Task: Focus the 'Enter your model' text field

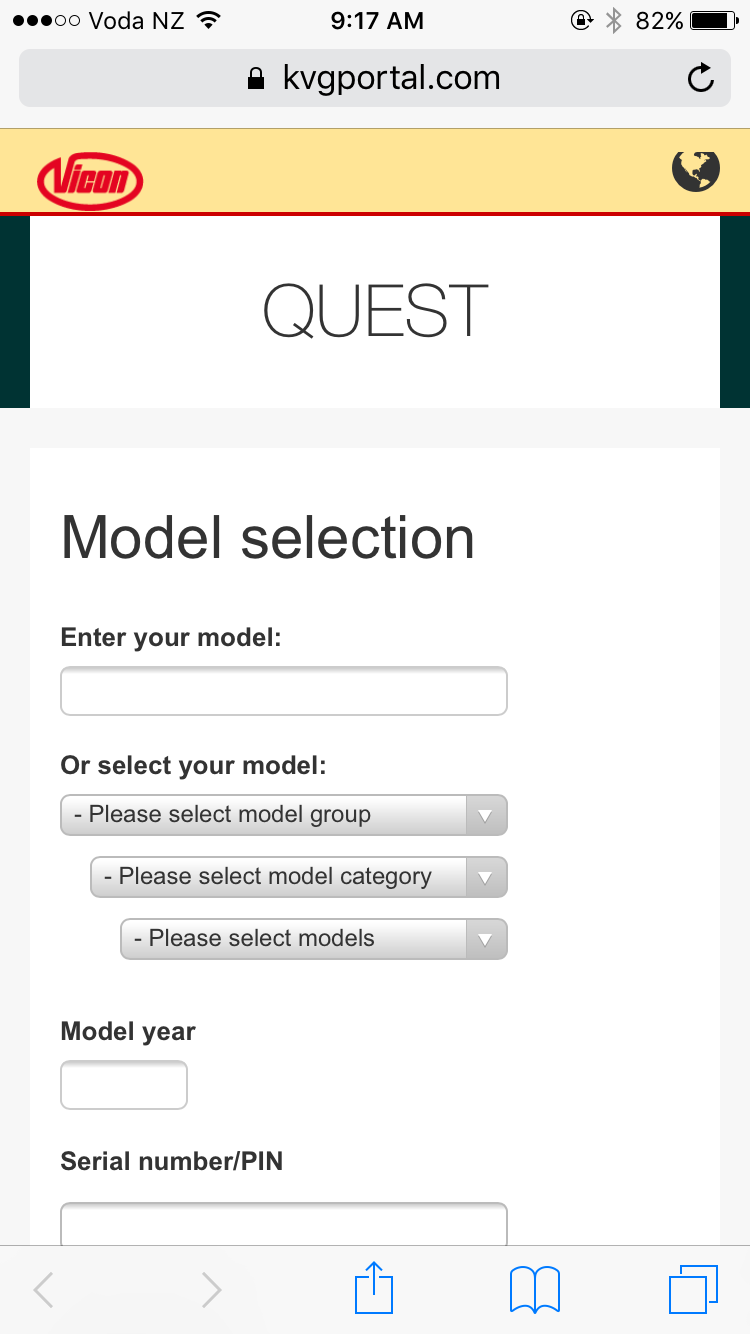Action: [x=284, y=691]
